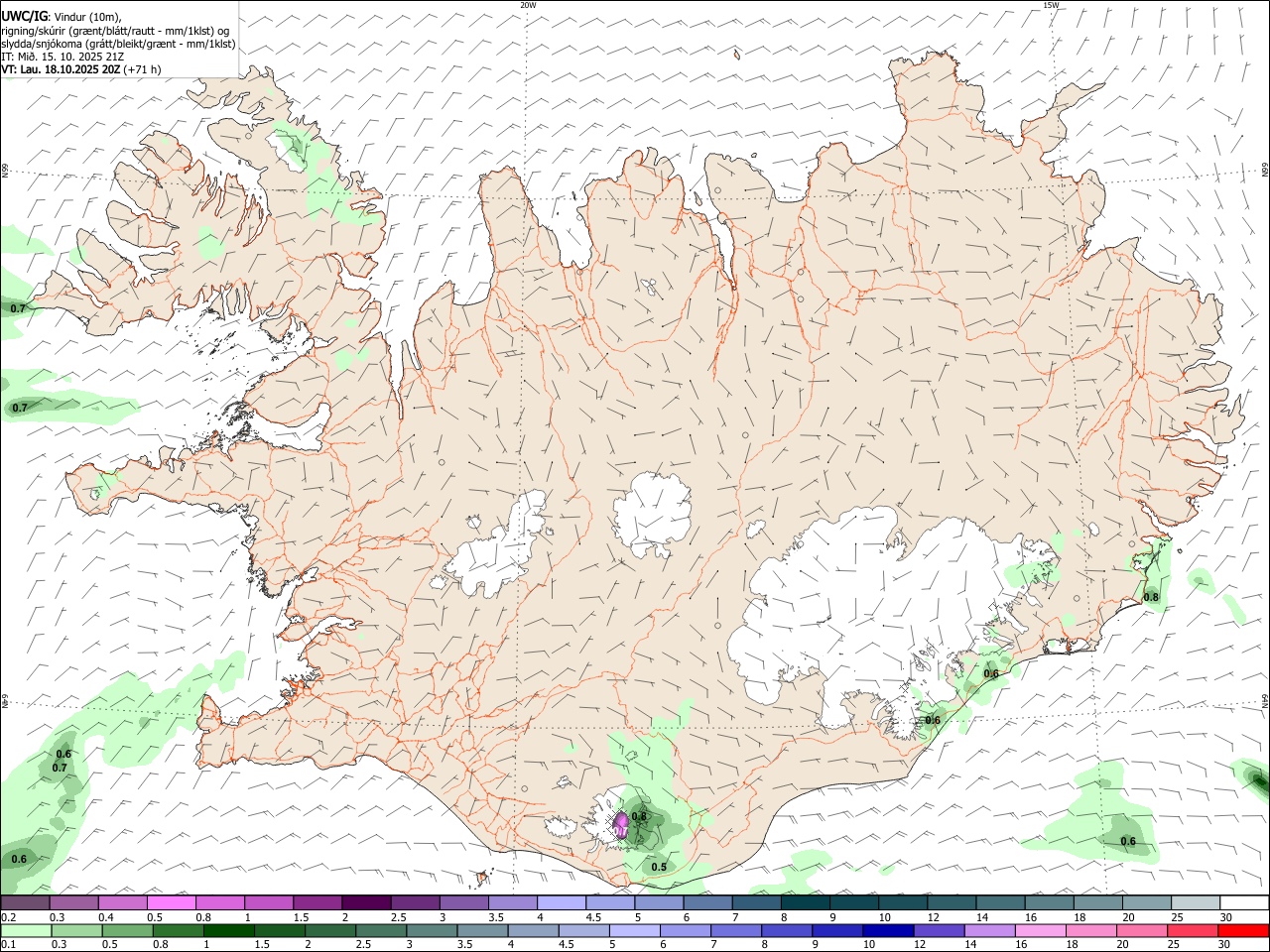The image size is (1270, 952).
Task: Click the 15W longitude label
Action: (1051, 5)
